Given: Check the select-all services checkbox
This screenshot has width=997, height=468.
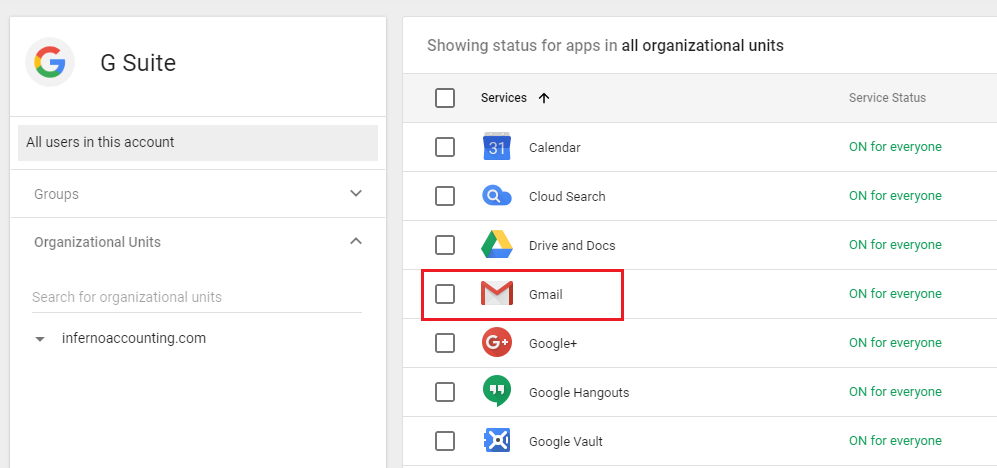Looking at the screenshot, I should click(445, 98).
